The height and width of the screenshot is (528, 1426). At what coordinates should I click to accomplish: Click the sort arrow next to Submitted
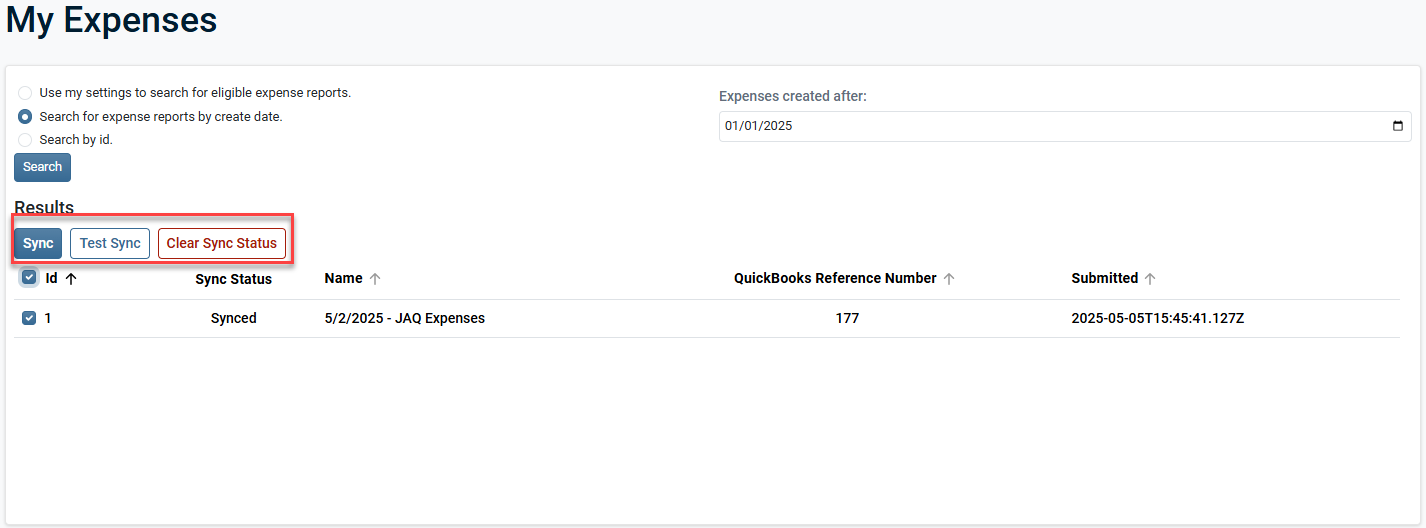1150,279
